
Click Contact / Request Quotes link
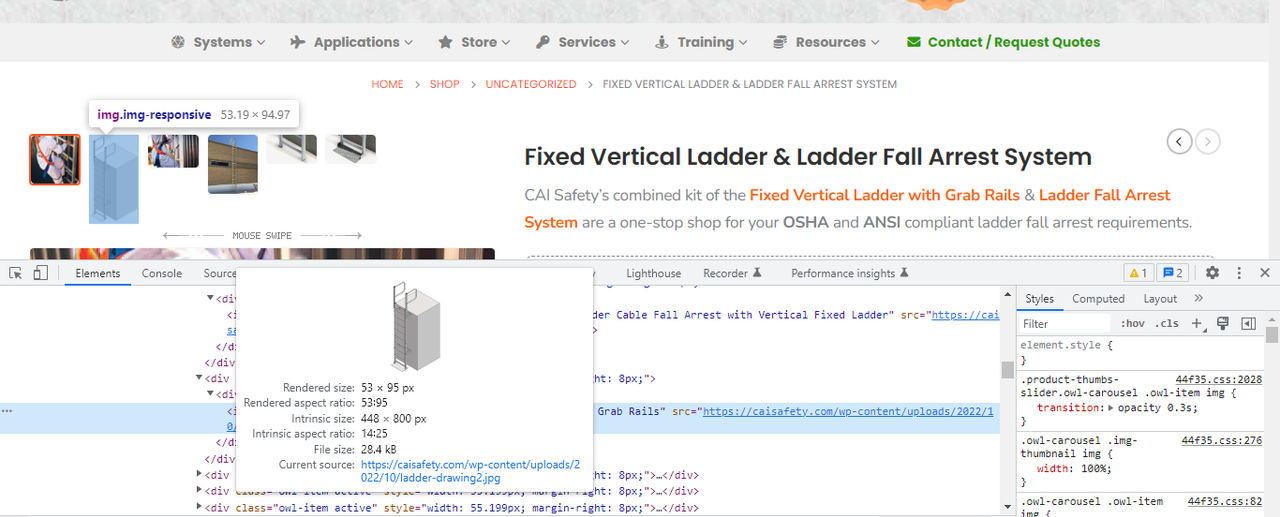[x=1003, y=42]
